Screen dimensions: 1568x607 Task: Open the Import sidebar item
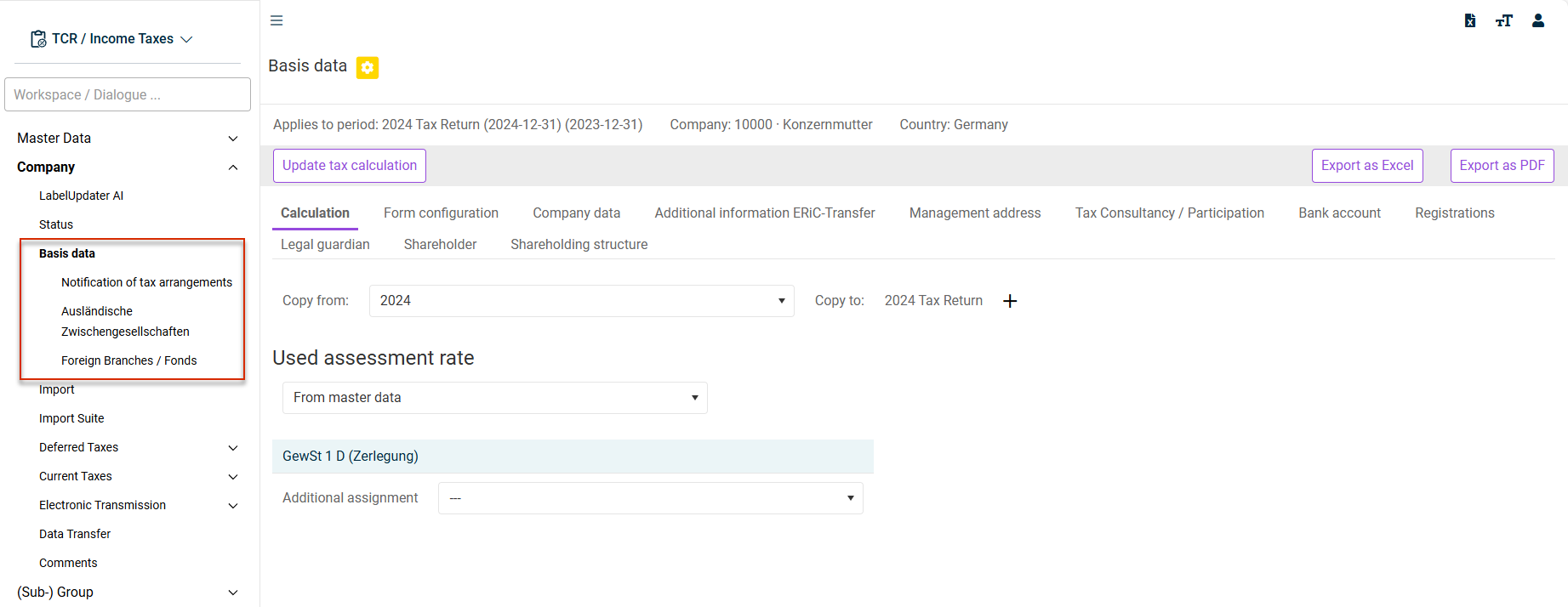click(x=57, y=389)
